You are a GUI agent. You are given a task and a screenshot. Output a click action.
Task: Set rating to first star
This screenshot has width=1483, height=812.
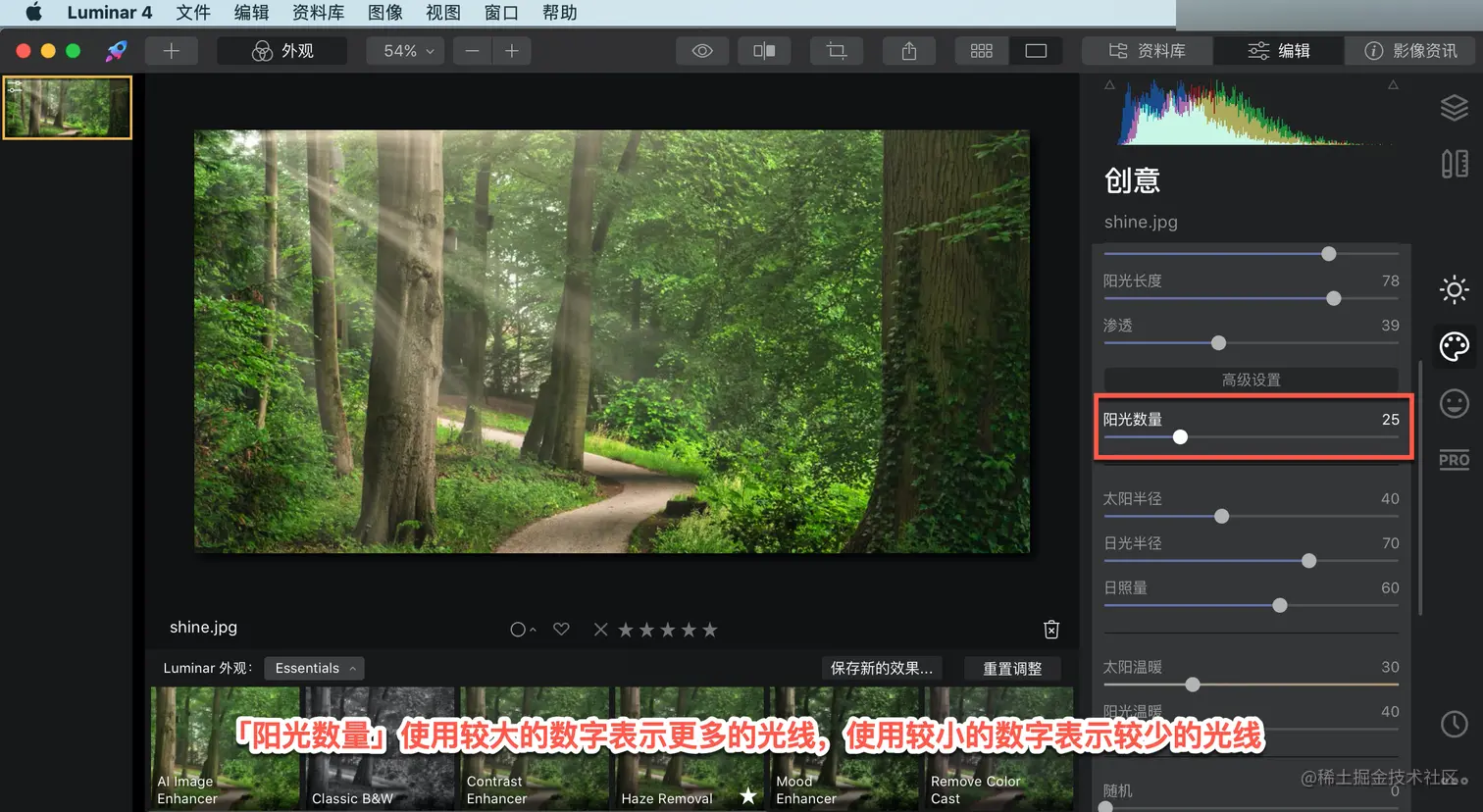pos(626,630)
